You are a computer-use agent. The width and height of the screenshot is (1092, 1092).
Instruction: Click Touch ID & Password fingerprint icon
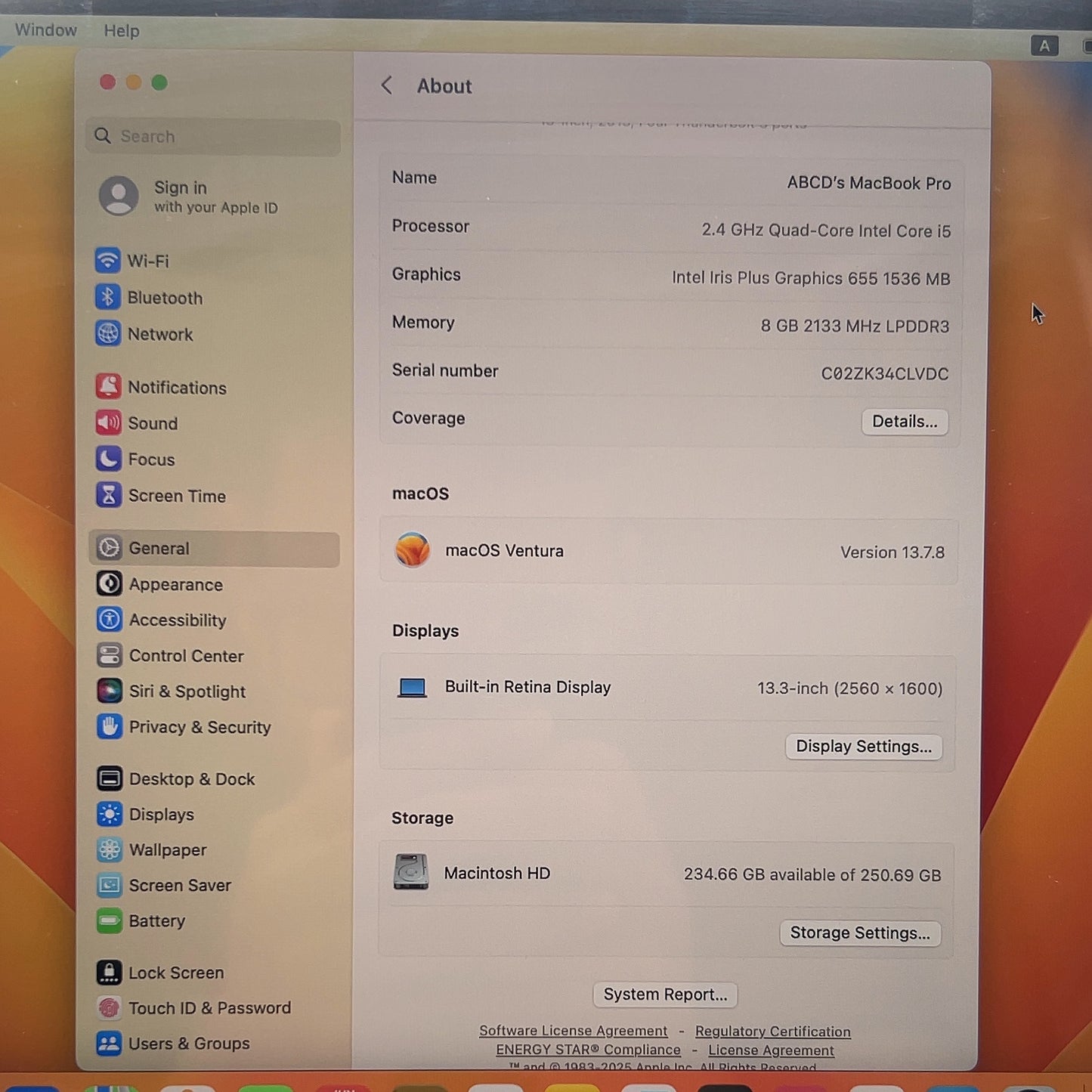[110, 1007]
